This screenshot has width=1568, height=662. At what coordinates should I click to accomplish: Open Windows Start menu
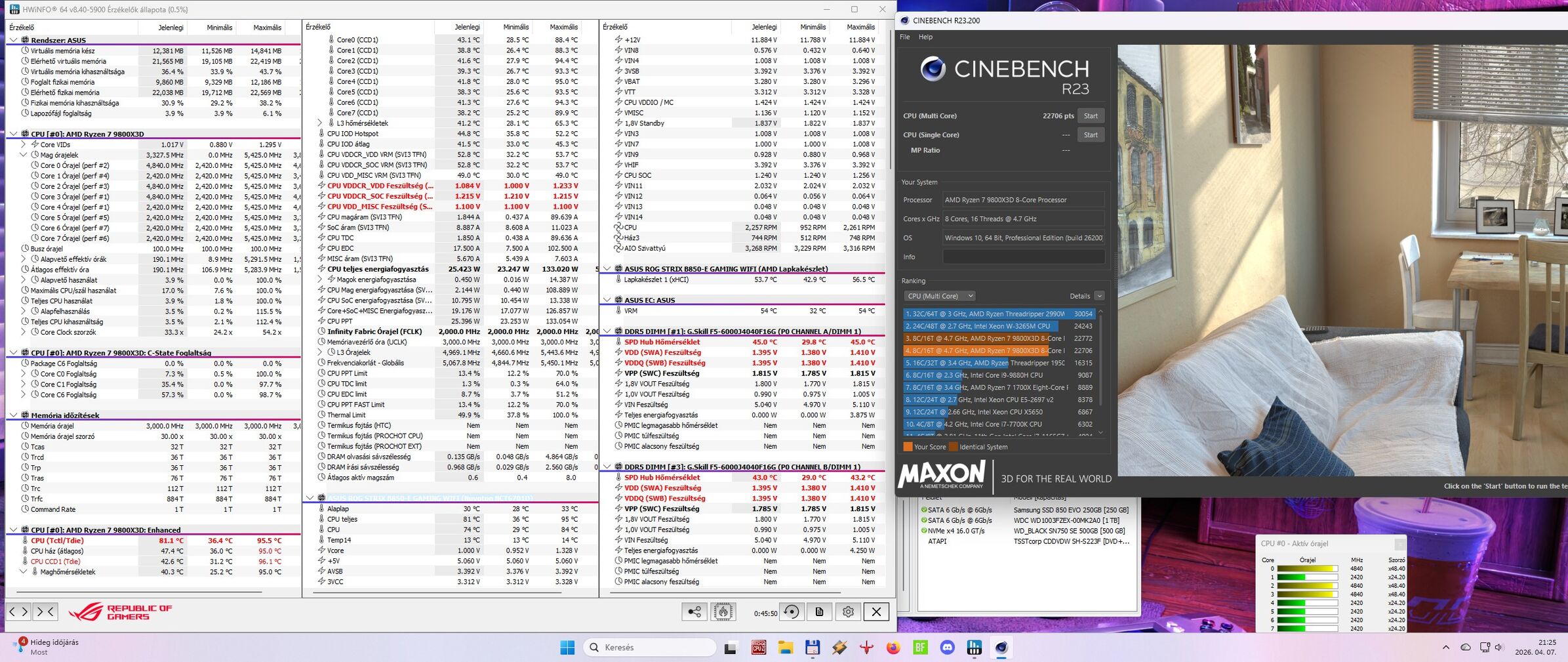pyautogui.click(x=567, y=648)
